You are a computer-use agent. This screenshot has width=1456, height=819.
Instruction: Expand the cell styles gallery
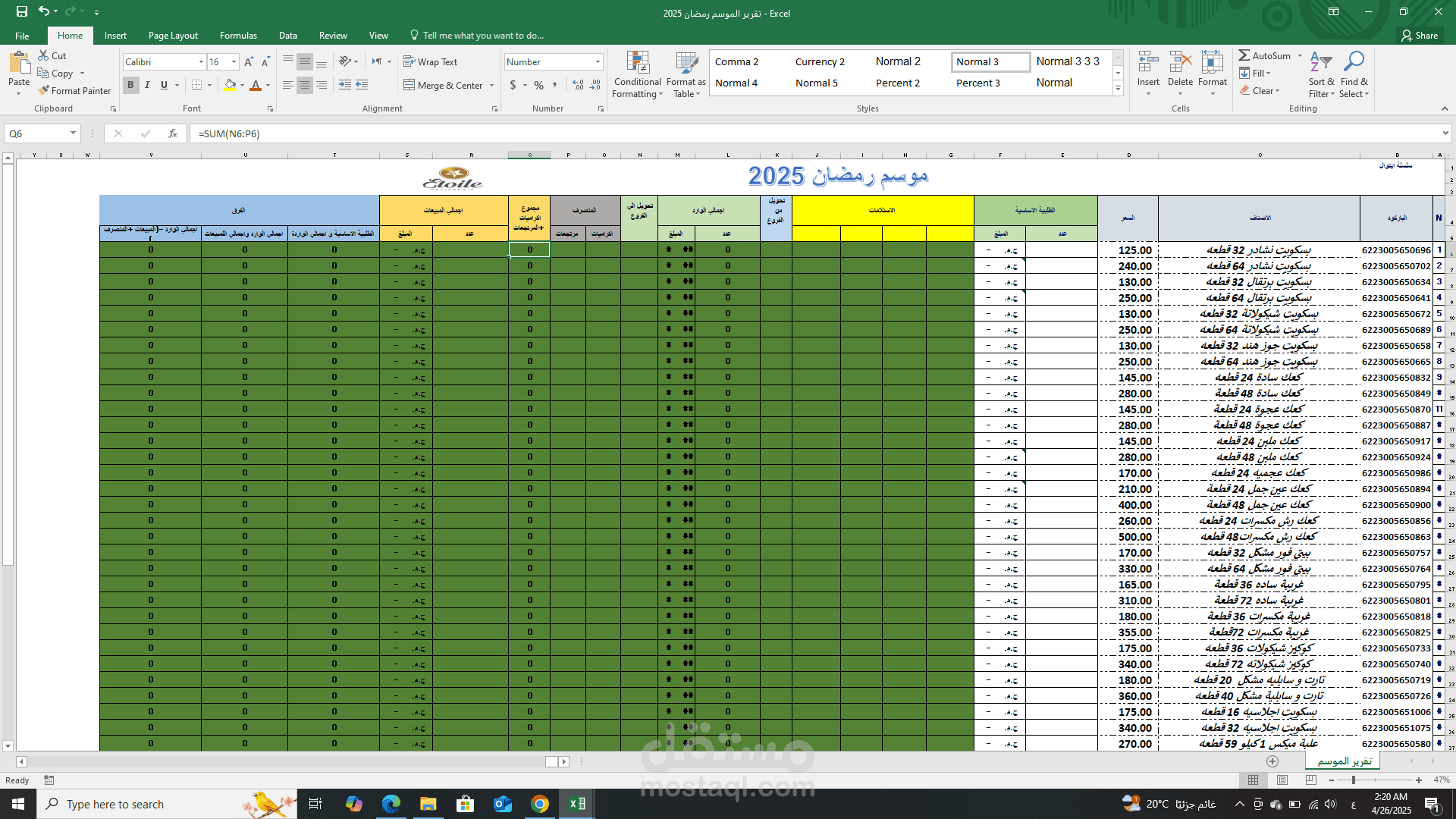[x=1118, y=89]
